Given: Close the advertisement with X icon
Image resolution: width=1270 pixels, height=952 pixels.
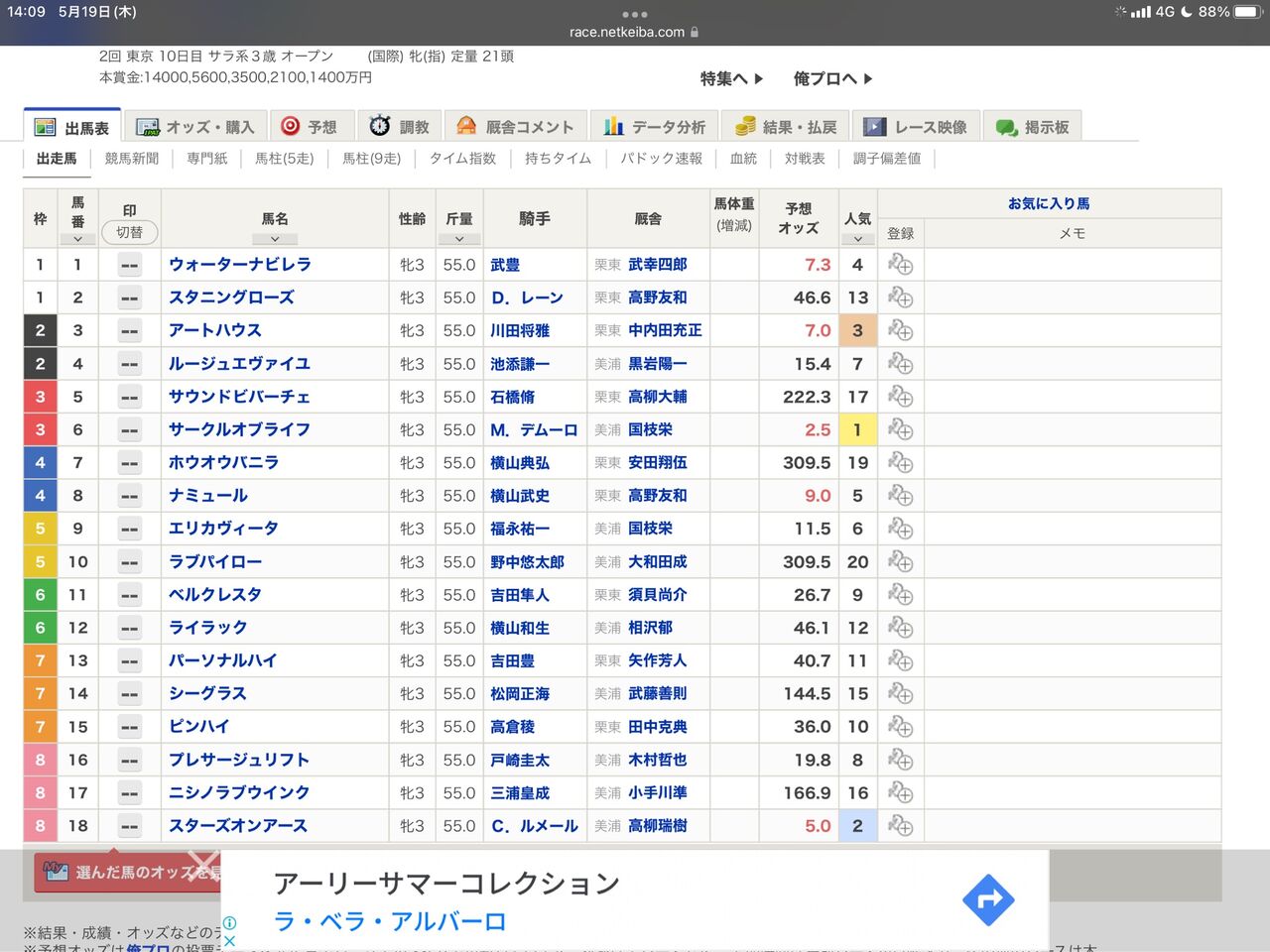Looking at the screenshot, I should point(229,940).
